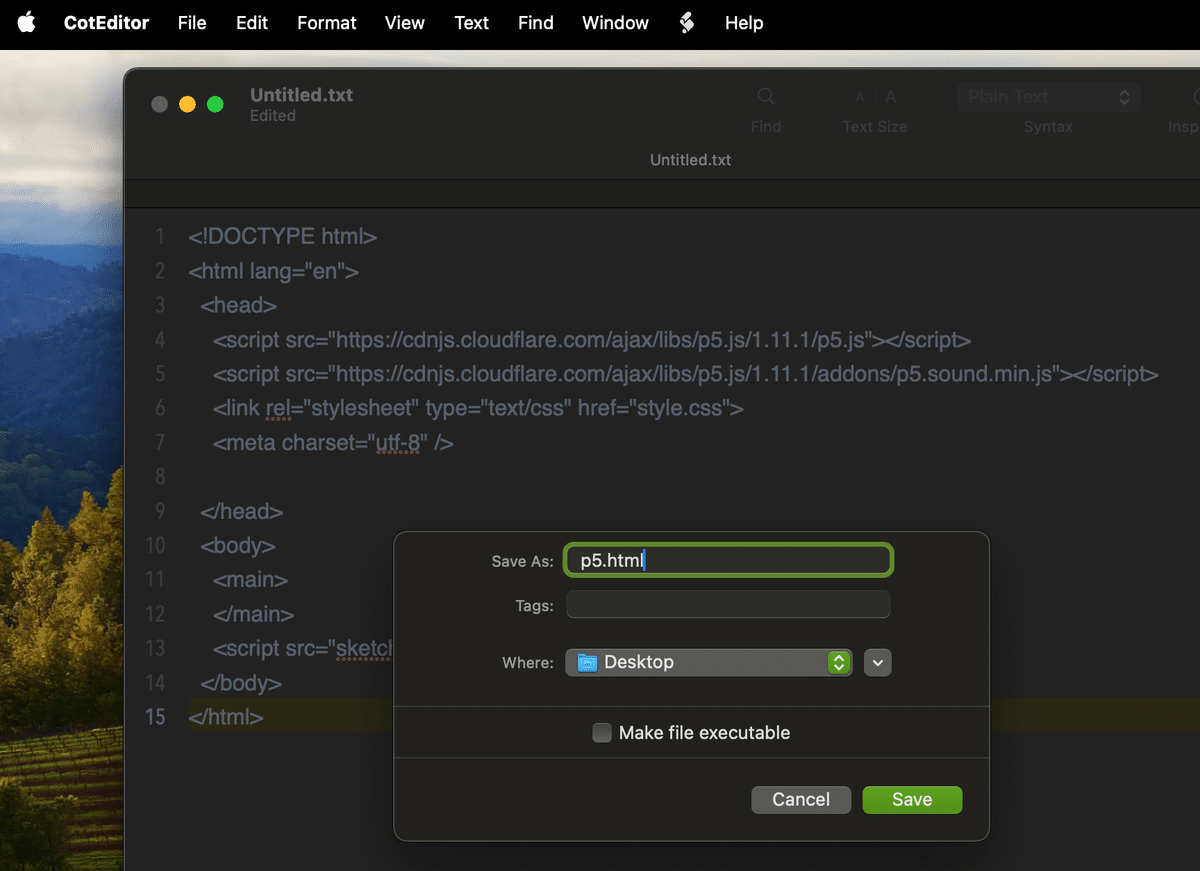This screenshot has width=1200, height=871.
Task: Click the Desktop folder icon in Where
Action: [x=588, y=662]
